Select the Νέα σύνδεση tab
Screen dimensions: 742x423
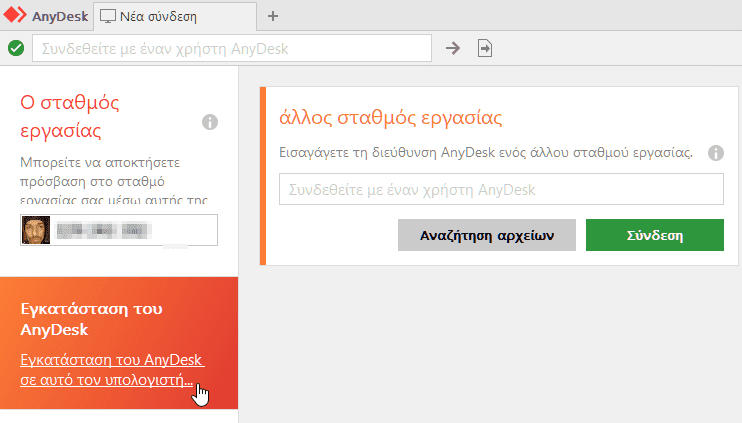(x=175, y=17)
